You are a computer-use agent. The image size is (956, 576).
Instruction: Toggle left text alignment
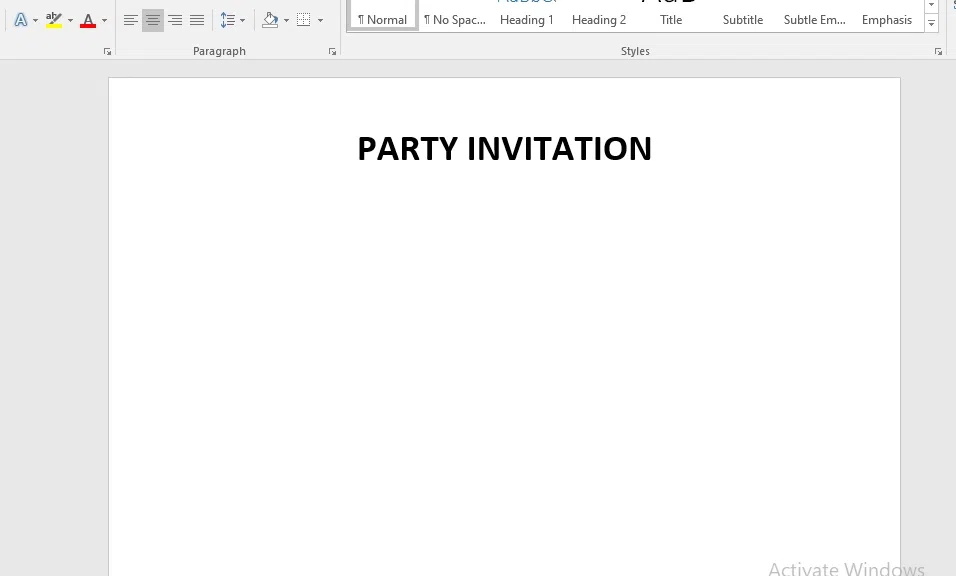(x=131, y=19)
